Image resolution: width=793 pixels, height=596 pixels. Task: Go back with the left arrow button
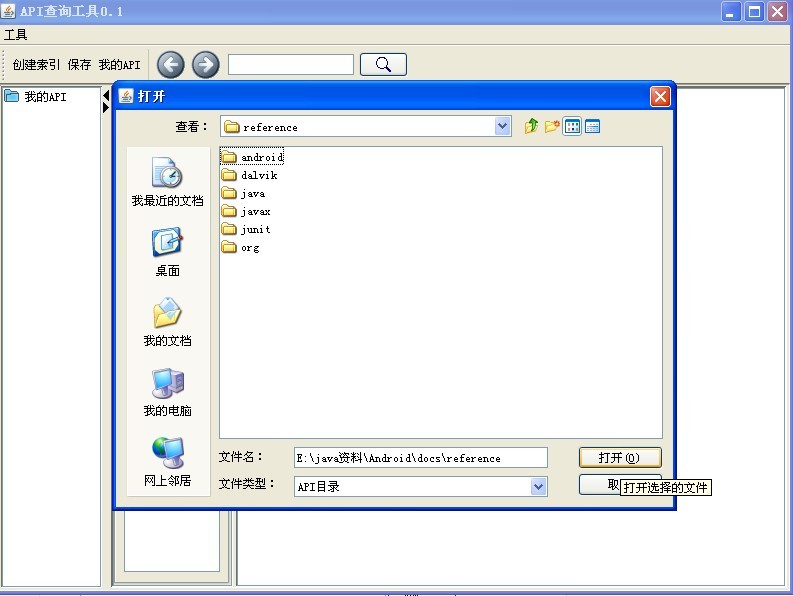(170, 65)
